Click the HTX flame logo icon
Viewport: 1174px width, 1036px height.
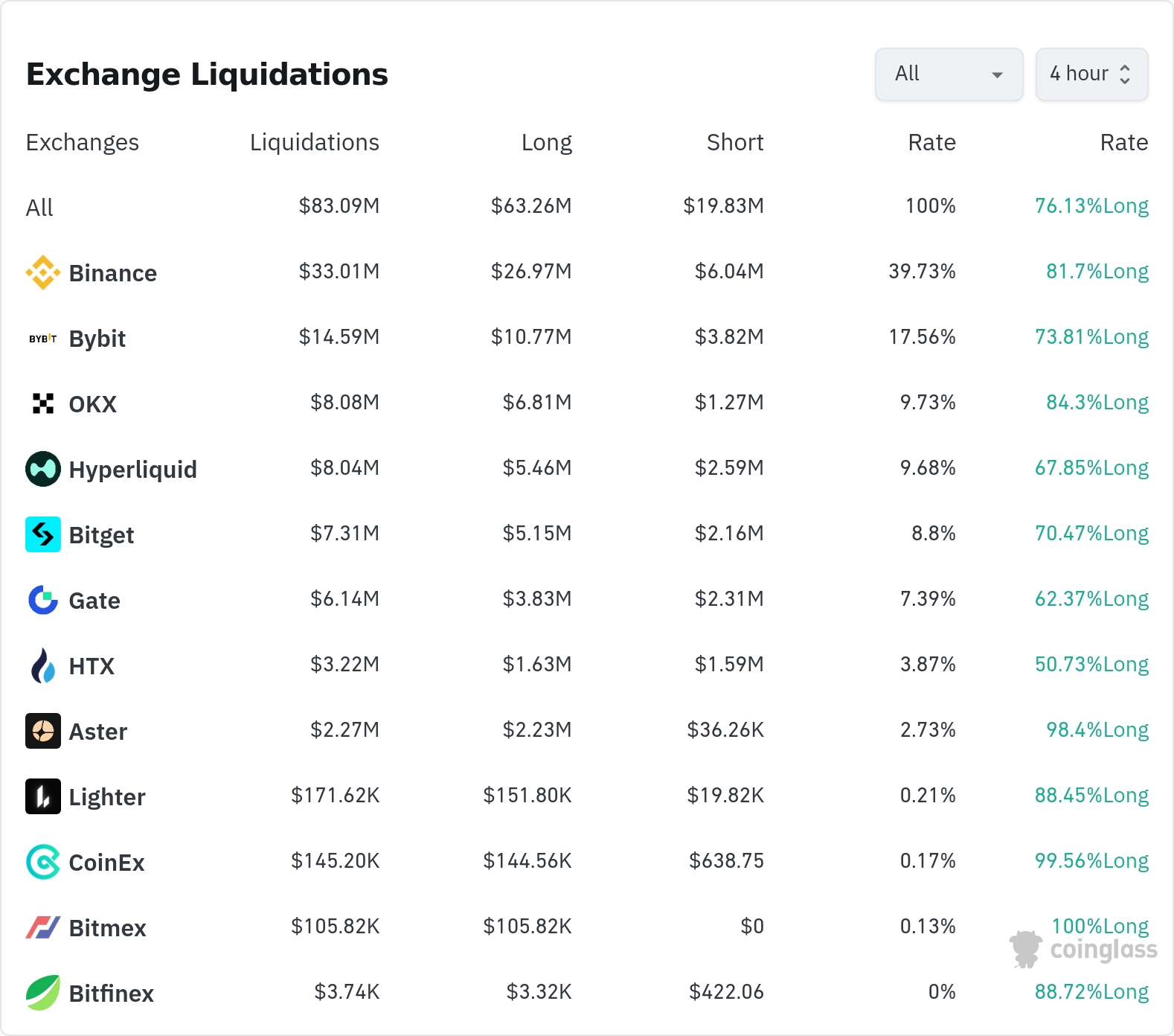click(43, 665)
